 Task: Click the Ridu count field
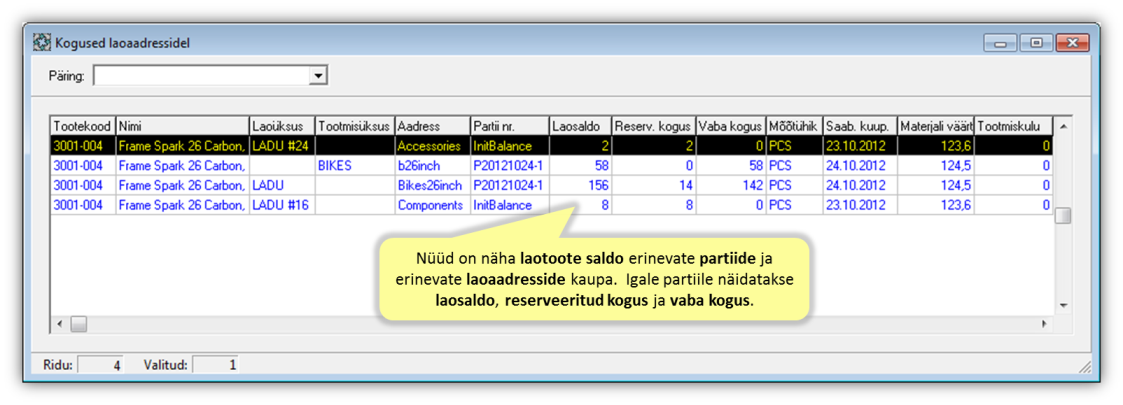pos(100,365)
